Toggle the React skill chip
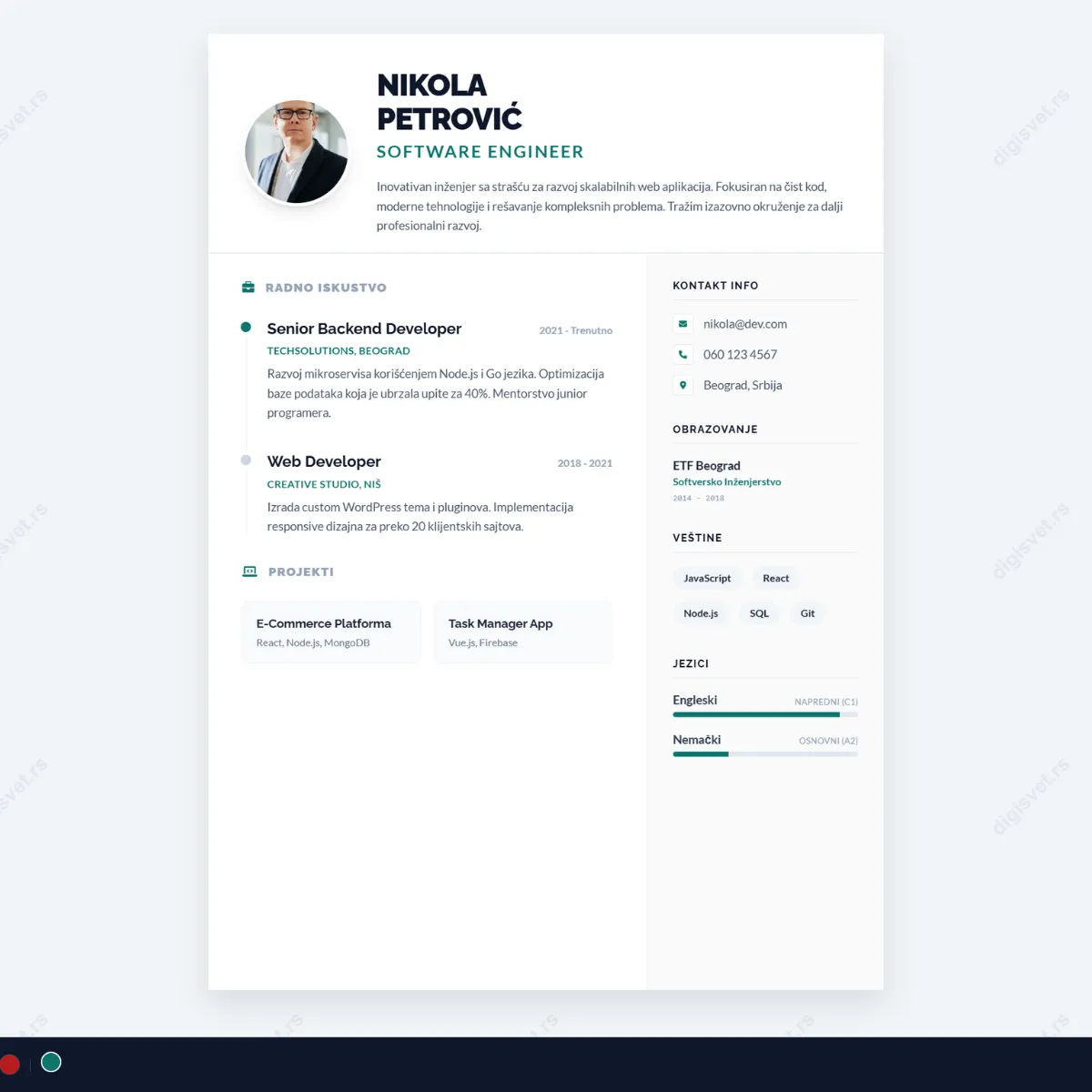The image size is (1092, 1092). (774, 578)
